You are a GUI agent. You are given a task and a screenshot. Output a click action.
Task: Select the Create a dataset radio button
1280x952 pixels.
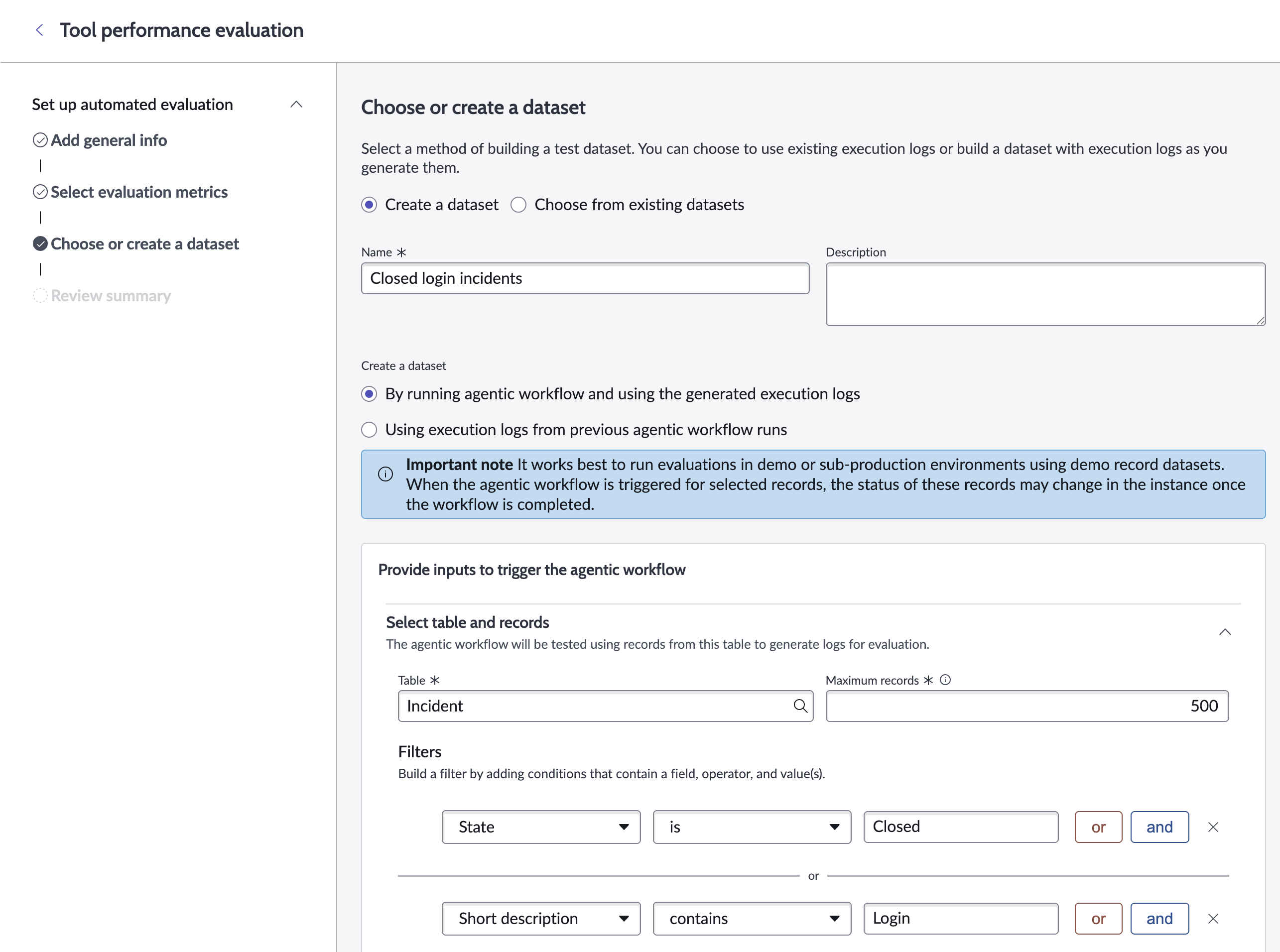pos(369,205)
